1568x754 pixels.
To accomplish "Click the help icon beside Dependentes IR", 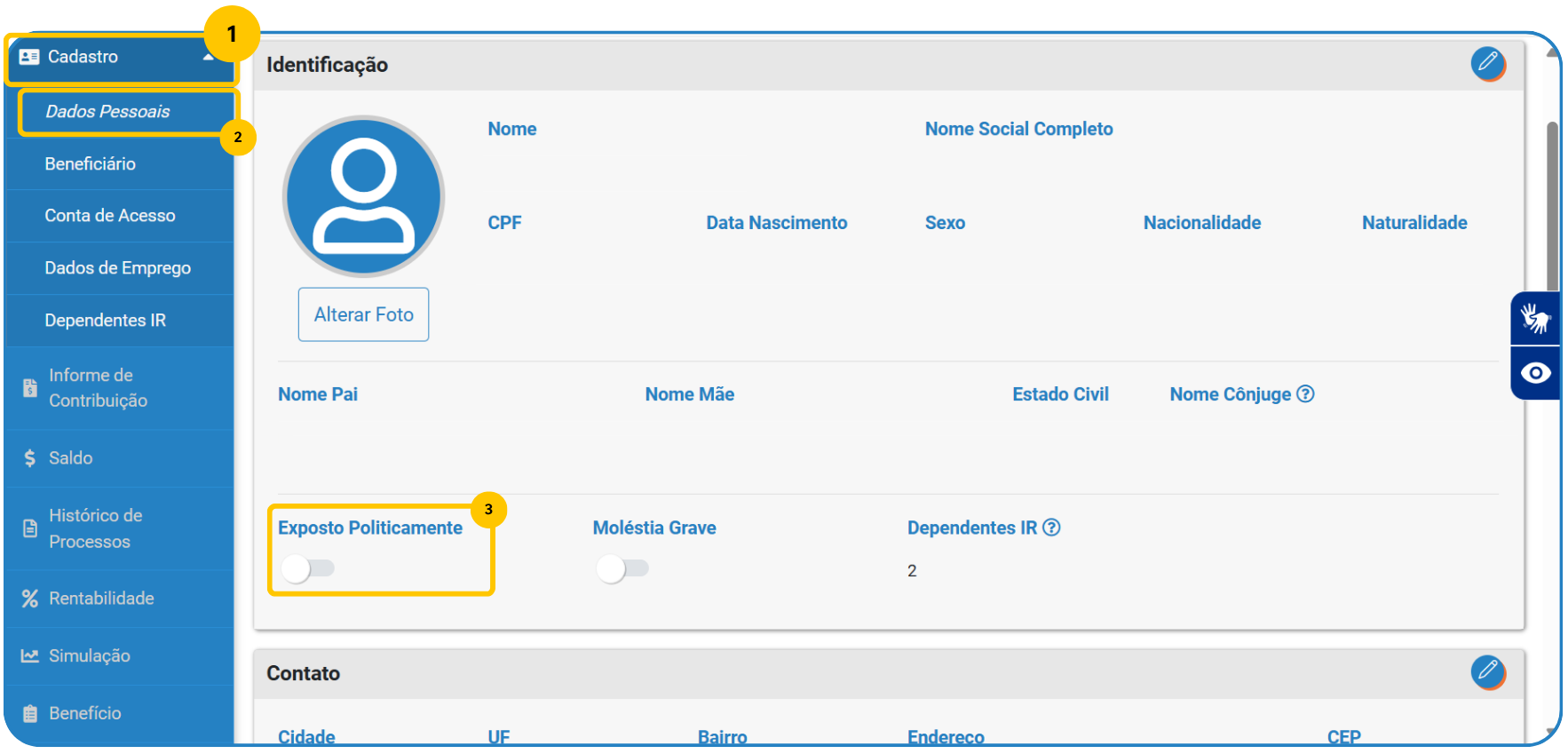I will click(x=1051, y=528).
